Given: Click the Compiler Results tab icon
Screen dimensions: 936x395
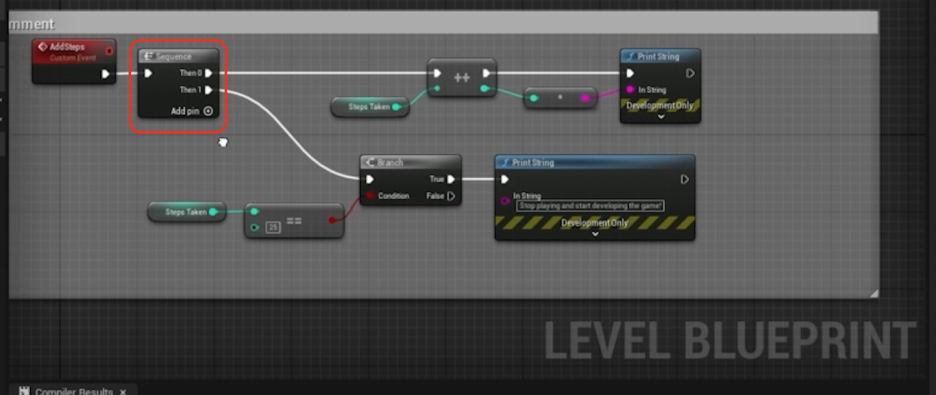Looking at the screenshot, I should click(24, 391).
